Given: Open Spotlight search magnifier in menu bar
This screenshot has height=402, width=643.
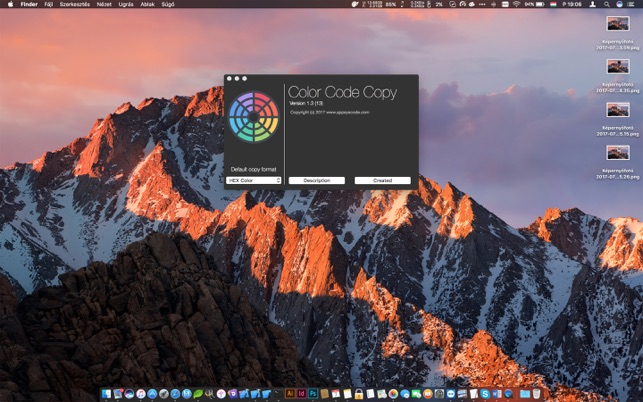Looking at the screenshot, I should (x=607, y=4).
